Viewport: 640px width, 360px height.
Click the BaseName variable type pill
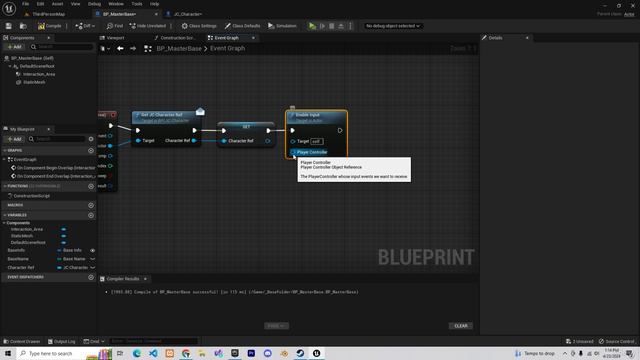71,259
